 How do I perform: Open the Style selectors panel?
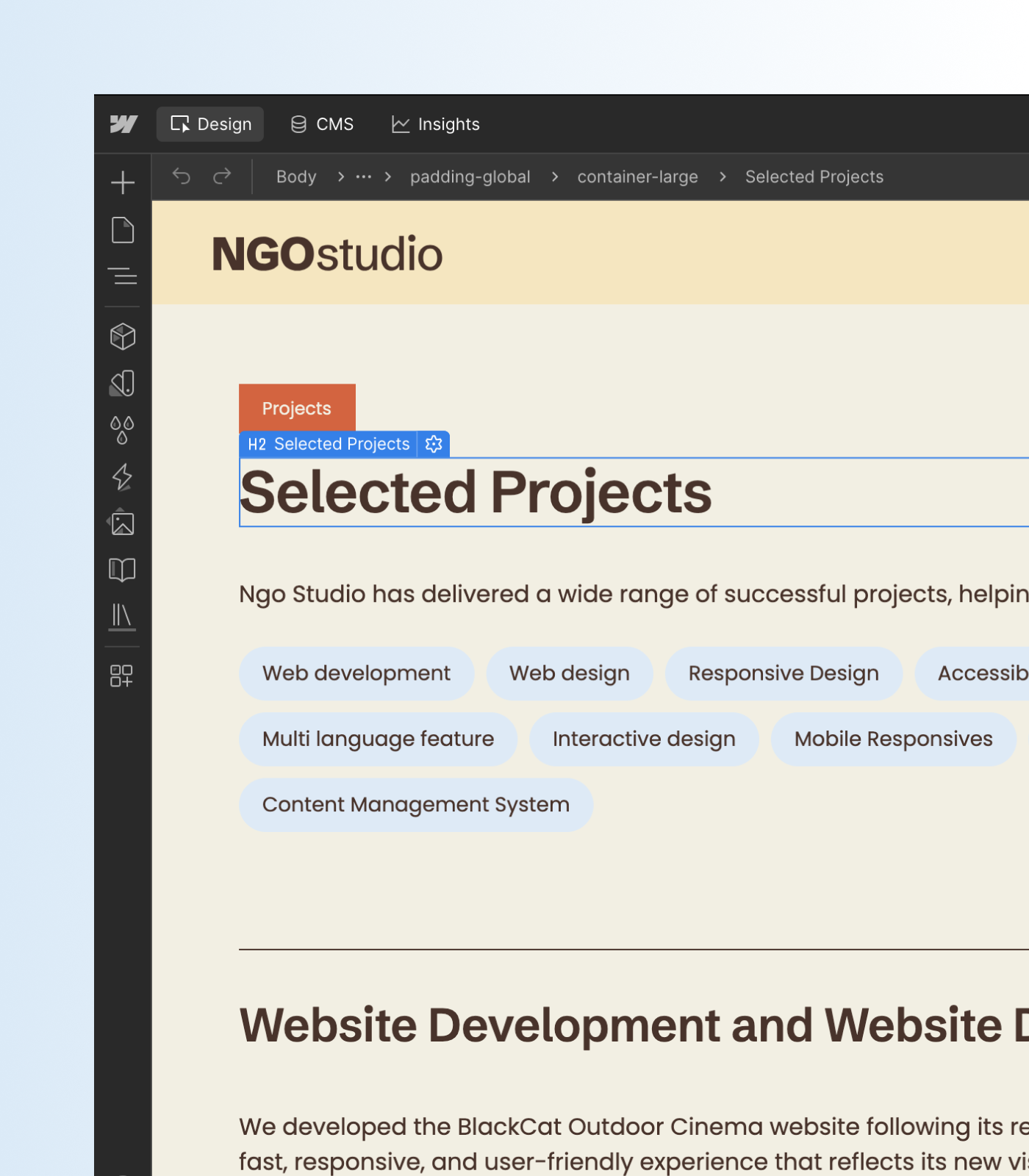tap(123, 383)
